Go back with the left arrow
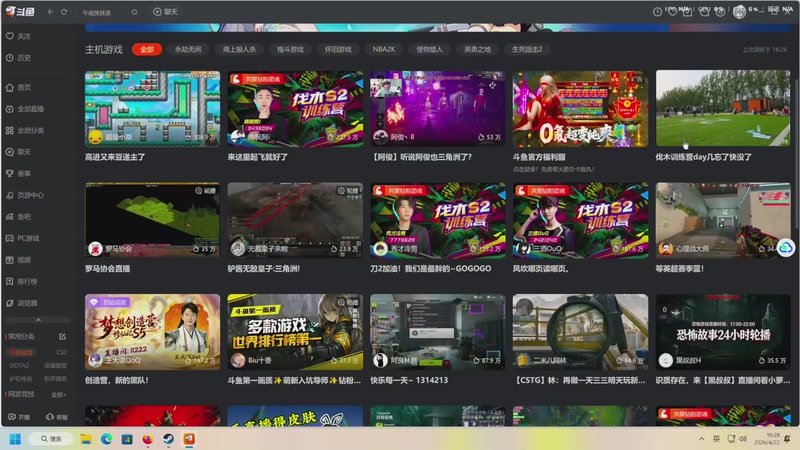 click(51, 12)
